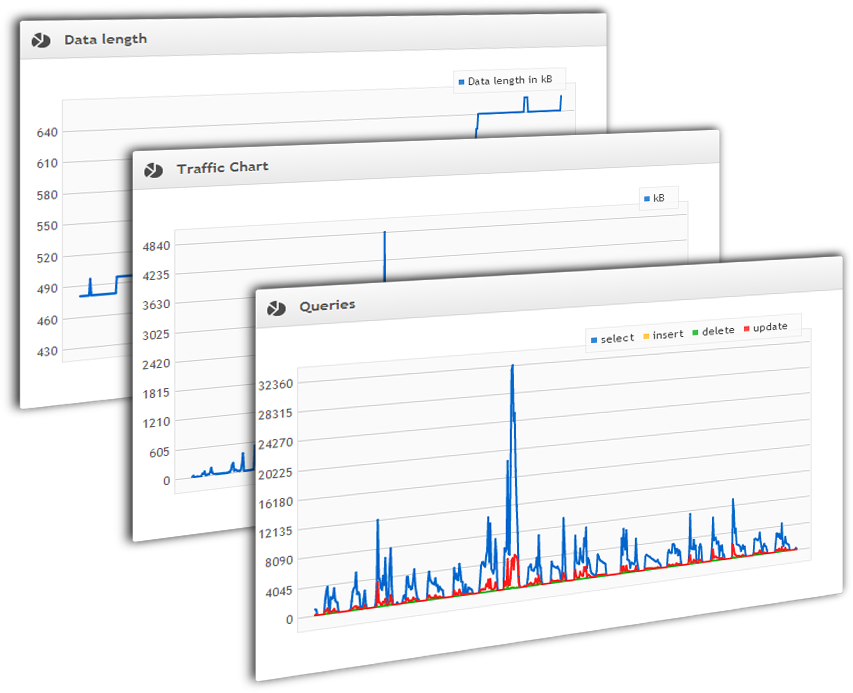Image resolution: width=853 pixels, height=693 pixels.
Task: Click the 580 axis label in Data length
Action: coord(47,195)
